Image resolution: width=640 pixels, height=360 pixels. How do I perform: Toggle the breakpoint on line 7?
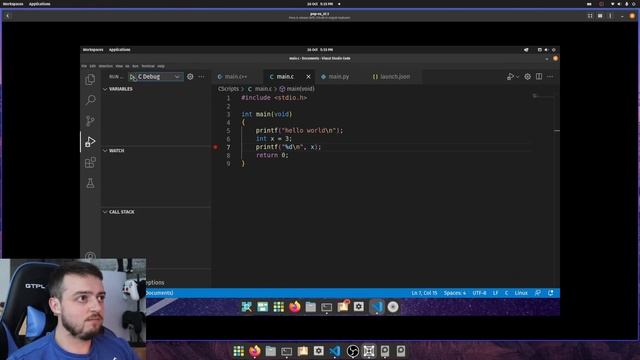tap(216, 147)
